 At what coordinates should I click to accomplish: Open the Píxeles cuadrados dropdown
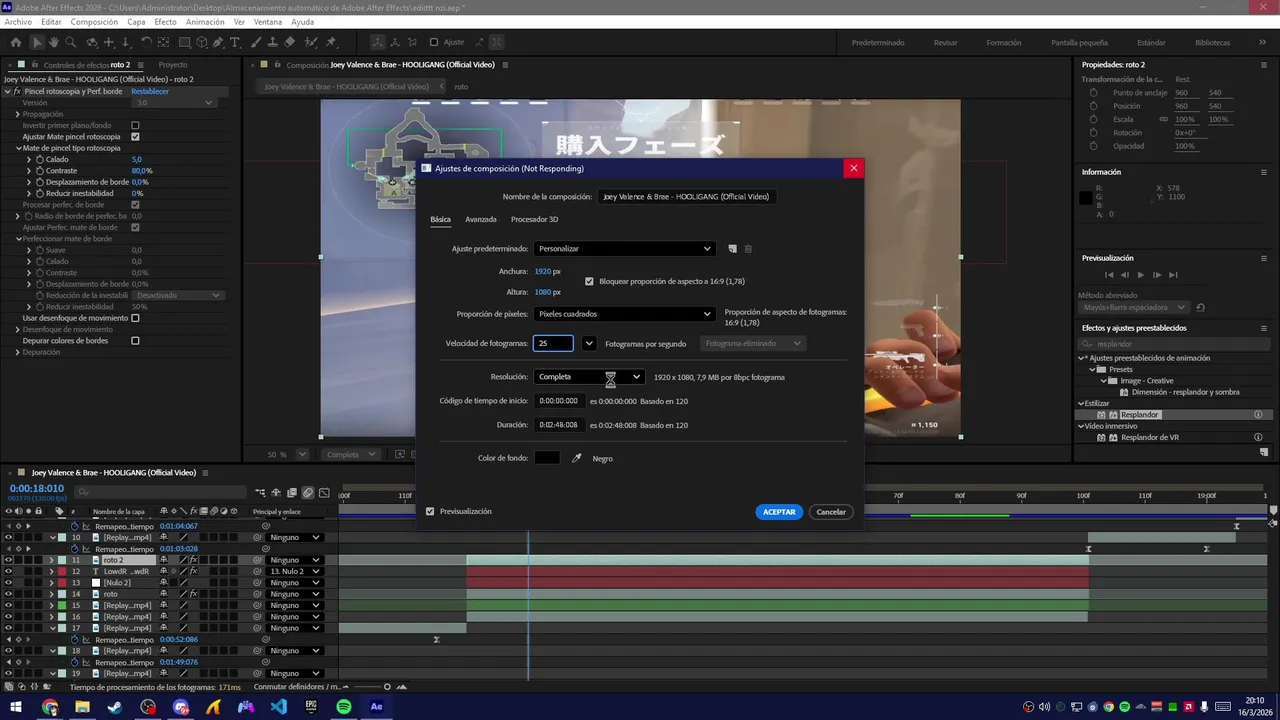click(624, 314)
